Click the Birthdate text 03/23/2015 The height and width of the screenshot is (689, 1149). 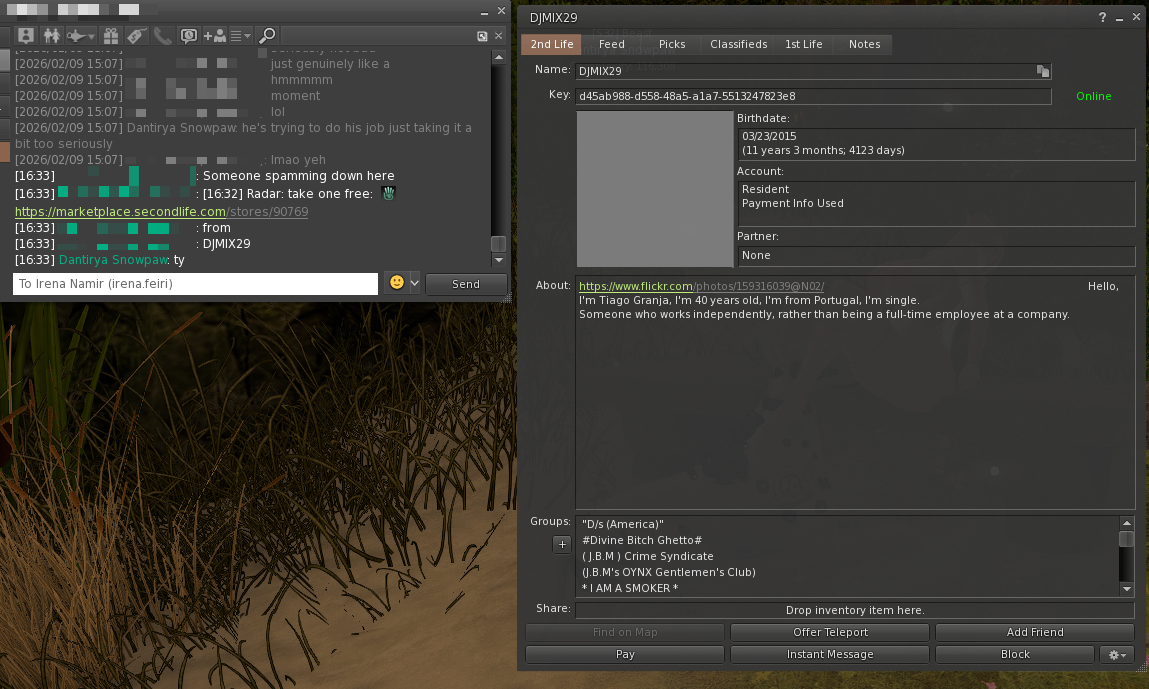click(x=769, y=136)
